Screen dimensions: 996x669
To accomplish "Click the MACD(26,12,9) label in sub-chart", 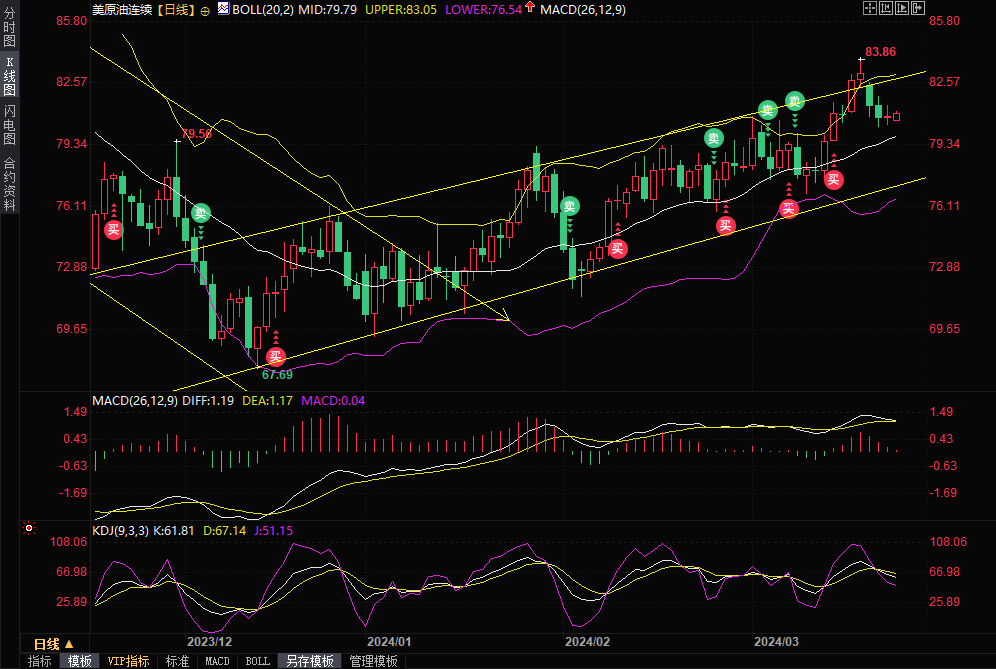I will tap(134, 400).
